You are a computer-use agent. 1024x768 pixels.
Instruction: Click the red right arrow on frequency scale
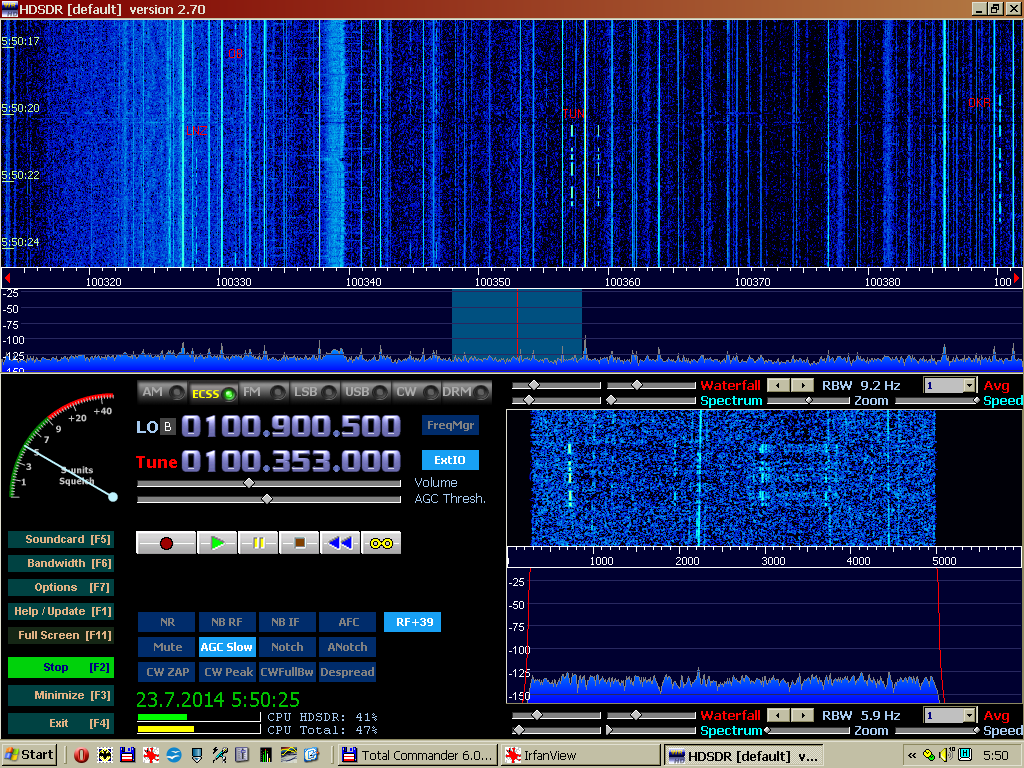click(x=1016, y=279)
